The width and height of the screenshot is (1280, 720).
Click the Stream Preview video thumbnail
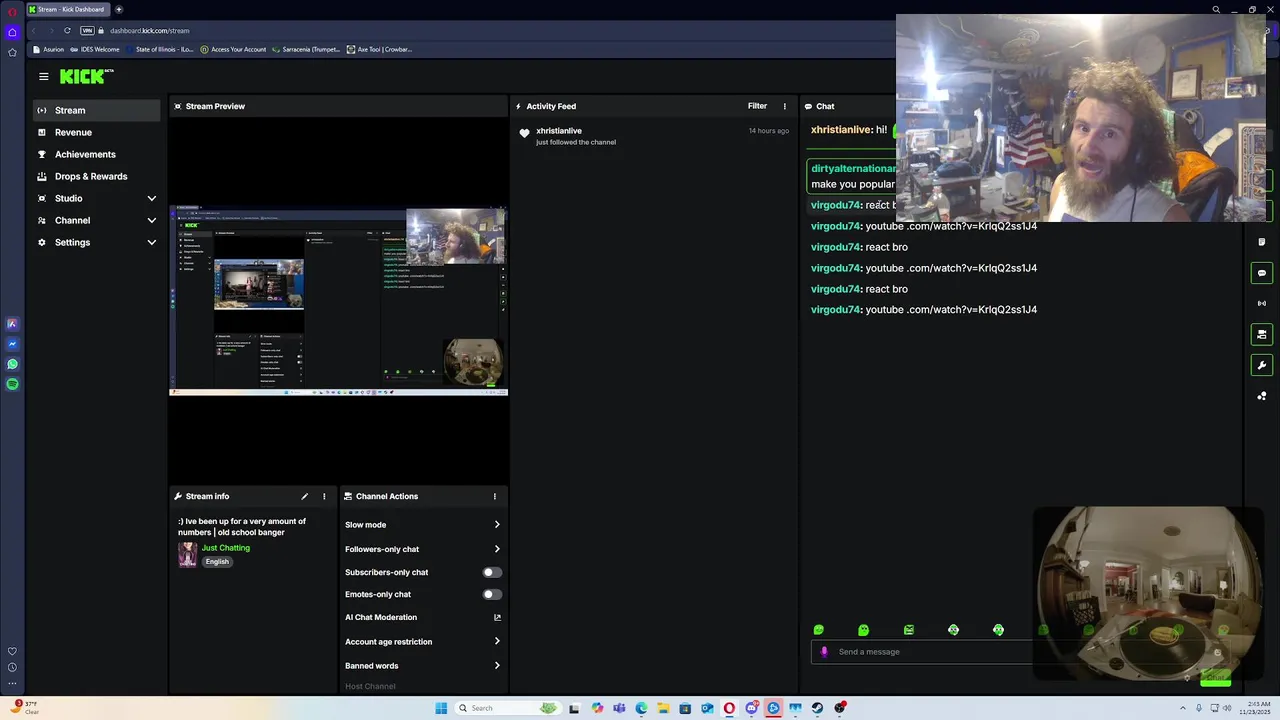click(x=338, y=300)
